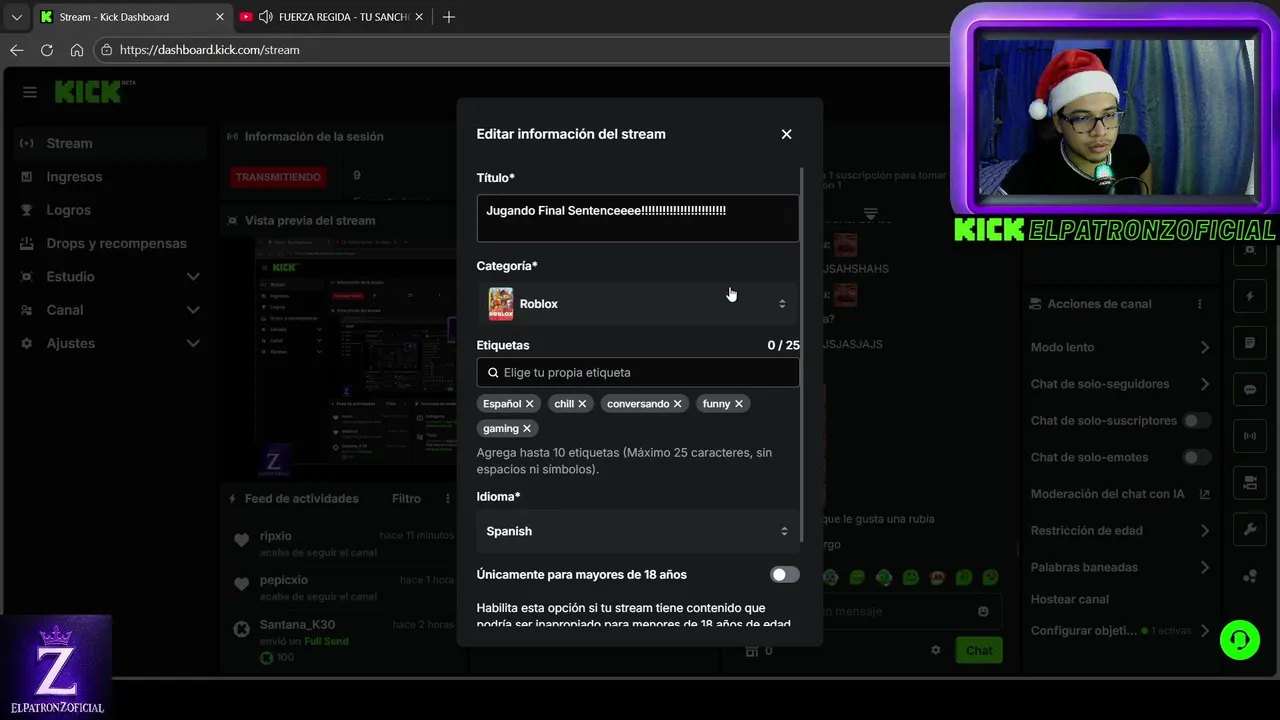The image size is (1280, 720).
Task: Click the chat bubble icon in right rail
Action: tap(1250, 390)
